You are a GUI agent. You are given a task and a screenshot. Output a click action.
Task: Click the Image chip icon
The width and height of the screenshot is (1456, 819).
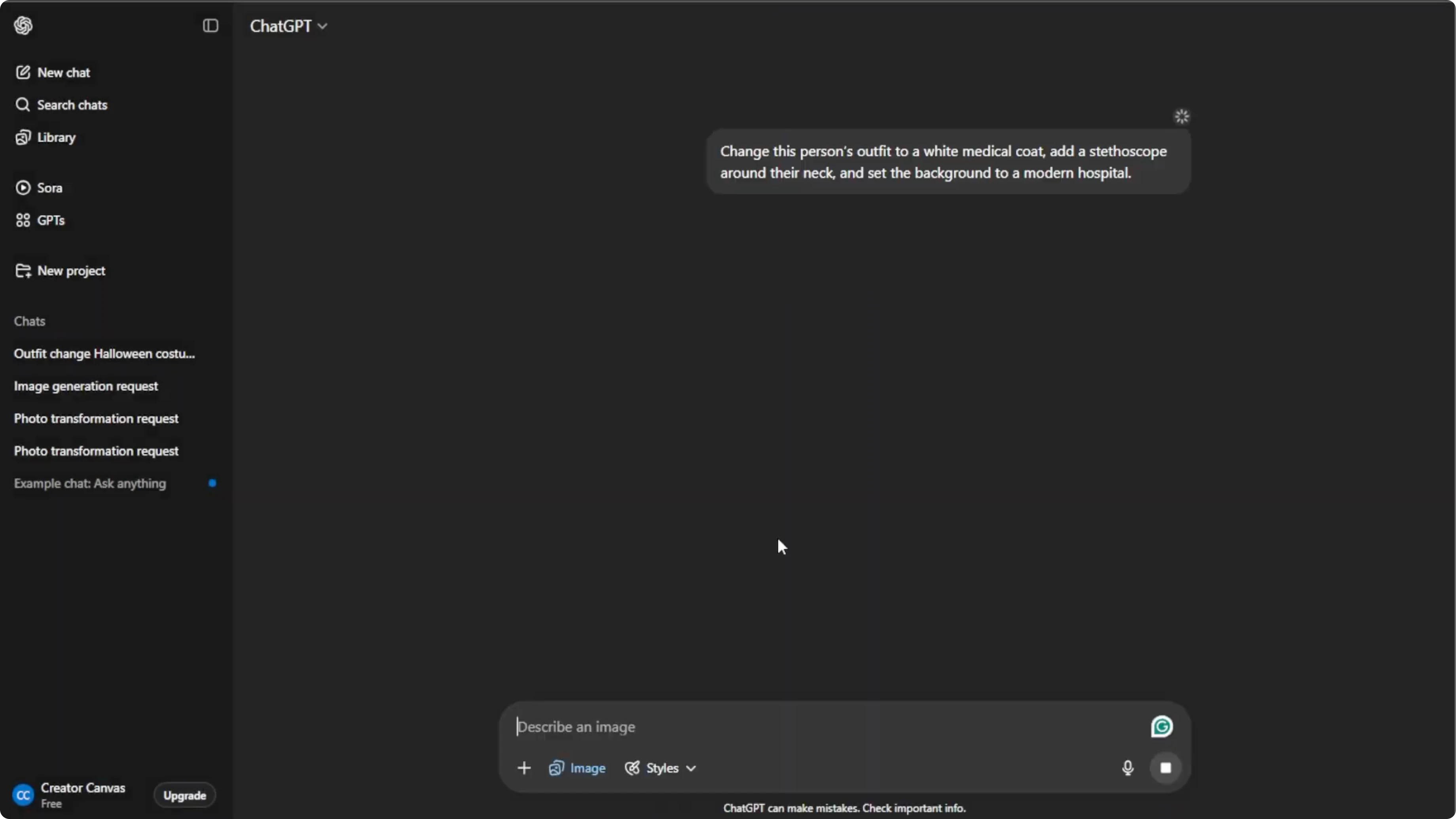coord(556,768)
